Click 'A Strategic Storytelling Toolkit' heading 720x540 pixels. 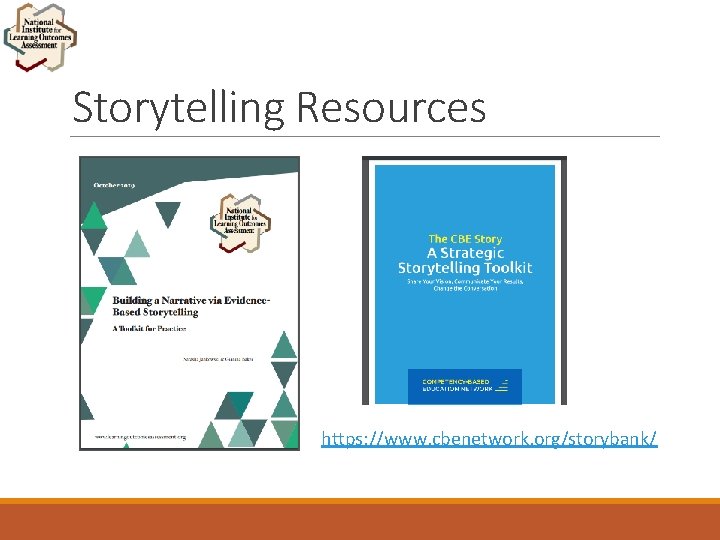[465, 260]
